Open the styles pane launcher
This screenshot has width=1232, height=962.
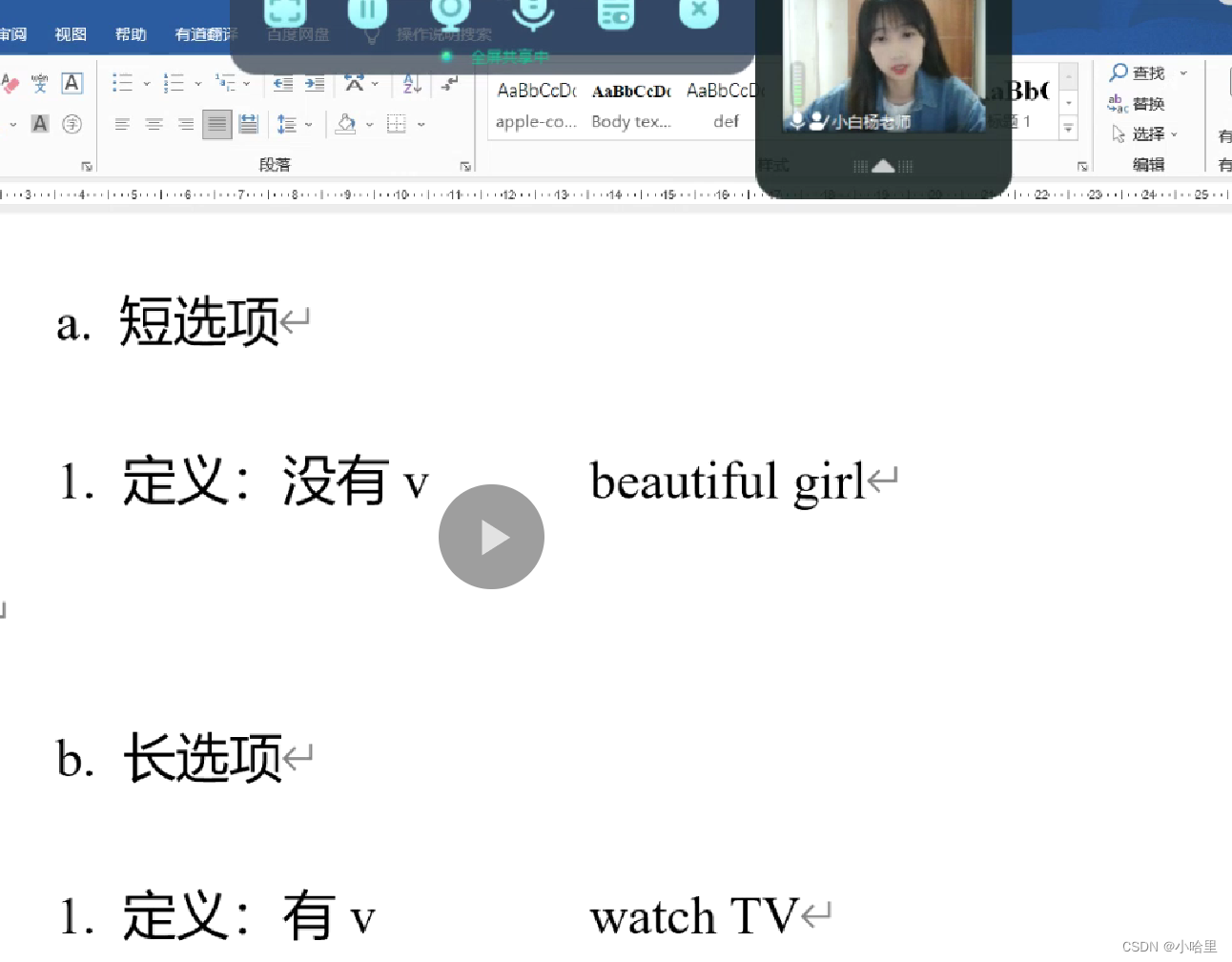click(1082, 166)
